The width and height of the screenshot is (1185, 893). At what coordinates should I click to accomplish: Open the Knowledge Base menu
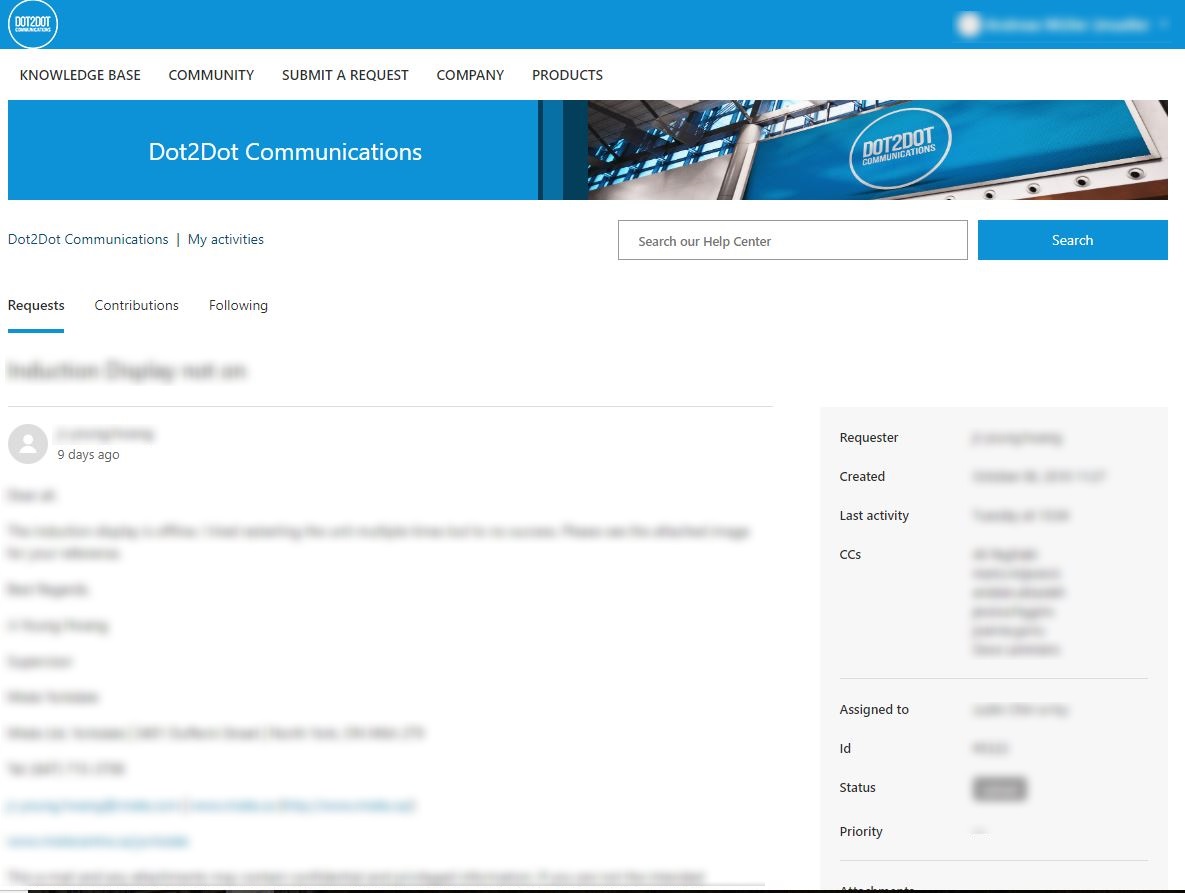click(x=80, y=75)
